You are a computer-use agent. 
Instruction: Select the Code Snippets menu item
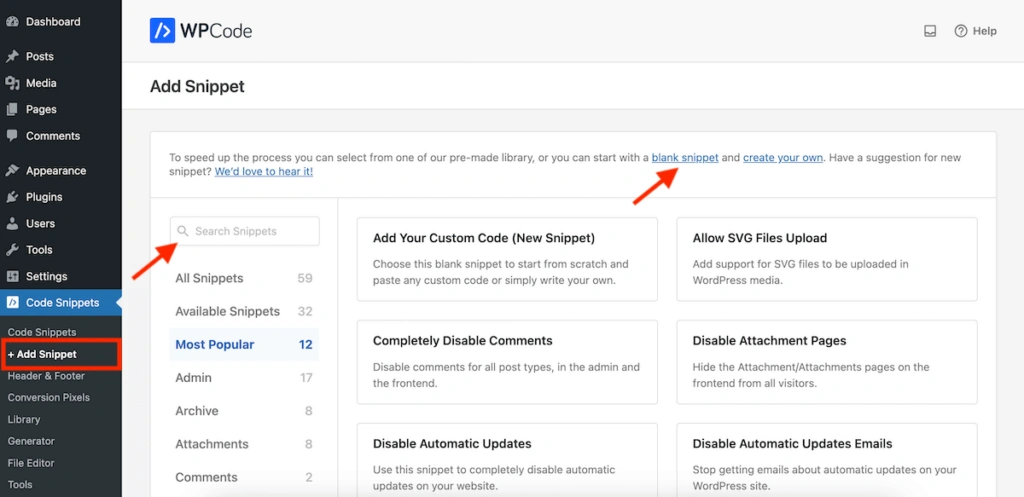[x=62, y=302]
